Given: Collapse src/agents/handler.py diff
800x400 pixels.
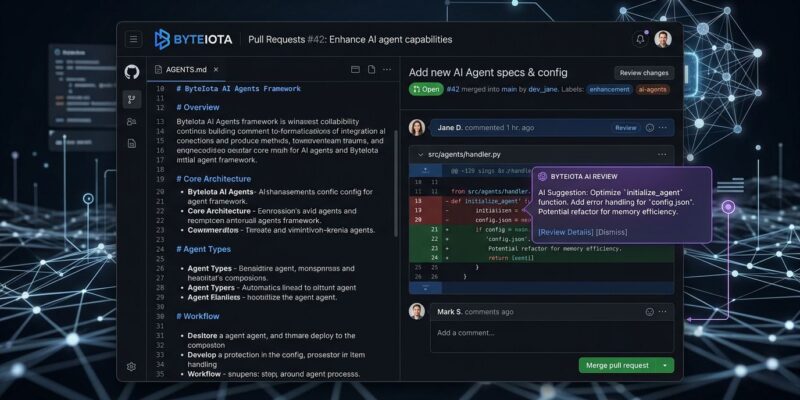Looking at the screenshot, I should point(420,154).
